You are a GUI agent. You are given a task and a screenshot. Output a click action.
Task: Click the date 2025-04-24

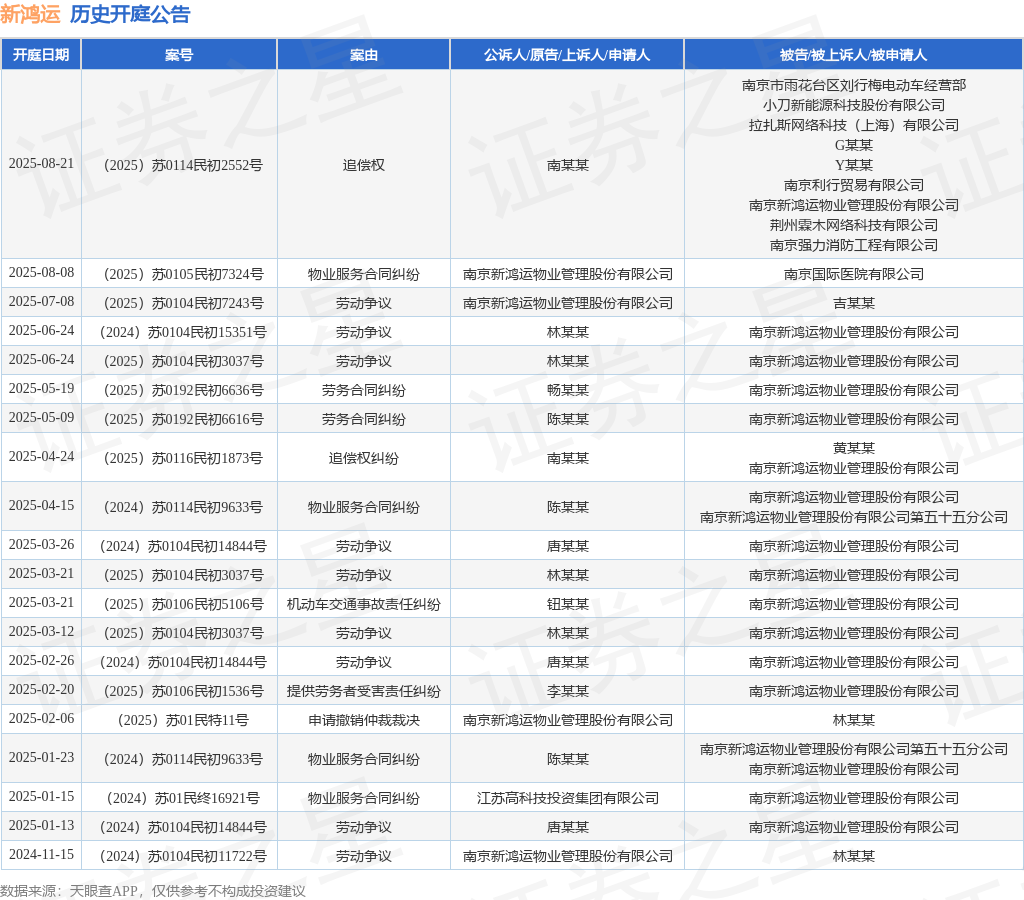point(41,457)
